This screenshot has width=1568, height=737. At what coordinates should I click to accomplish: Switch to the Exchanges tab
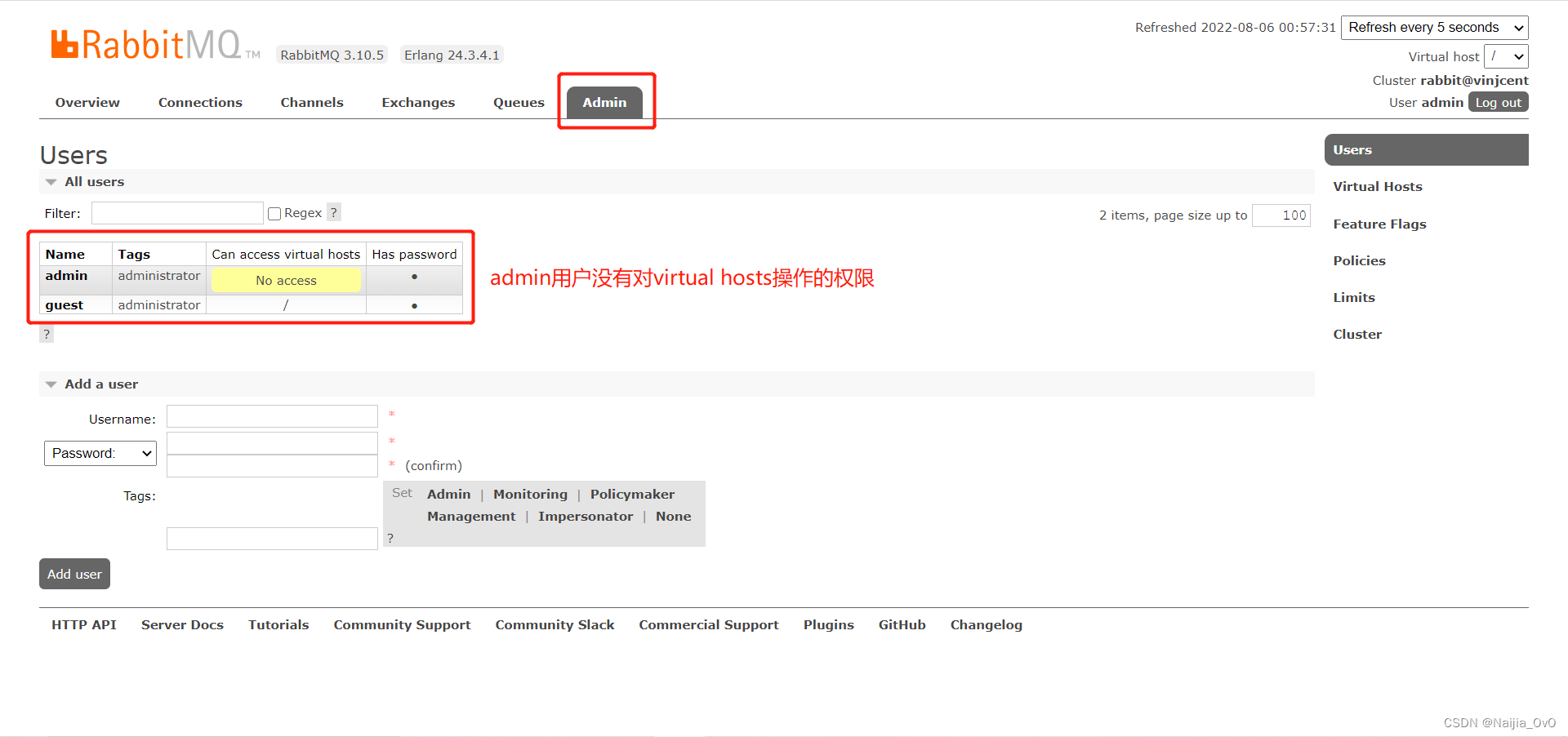point(418,103)
